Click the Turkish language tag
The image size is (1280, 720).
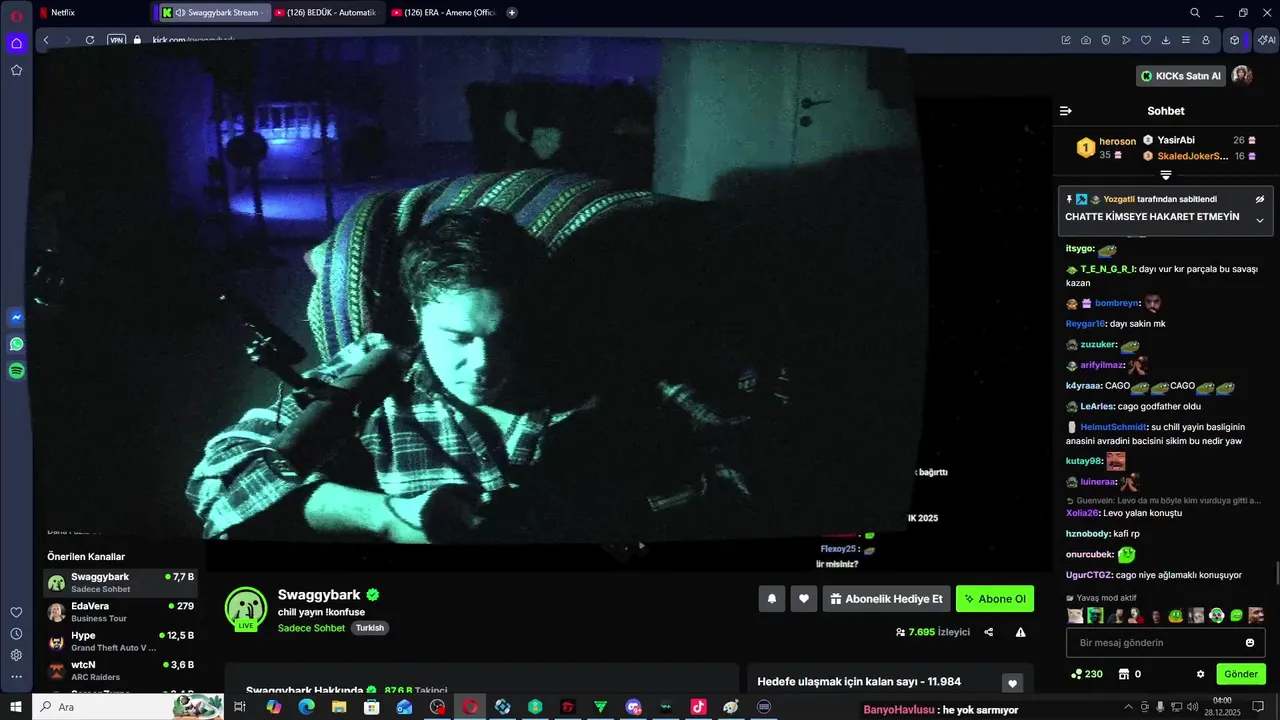tap(370, 628)
